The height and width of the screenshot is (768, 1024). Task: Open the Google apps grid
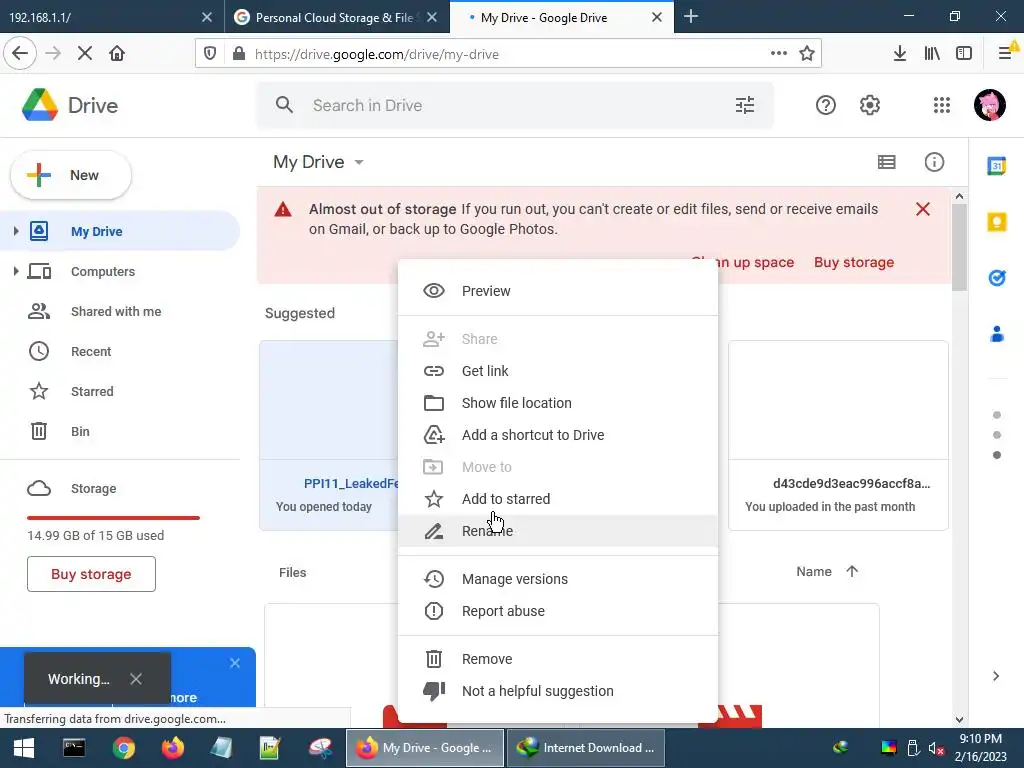click(942, 105)
